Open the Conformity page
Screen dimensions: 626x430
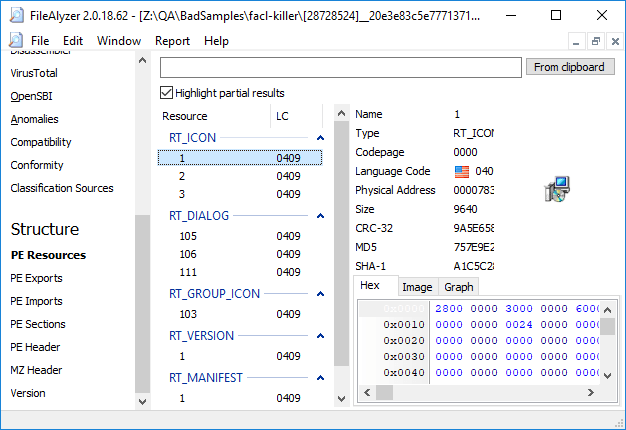(x=37, y=165)
